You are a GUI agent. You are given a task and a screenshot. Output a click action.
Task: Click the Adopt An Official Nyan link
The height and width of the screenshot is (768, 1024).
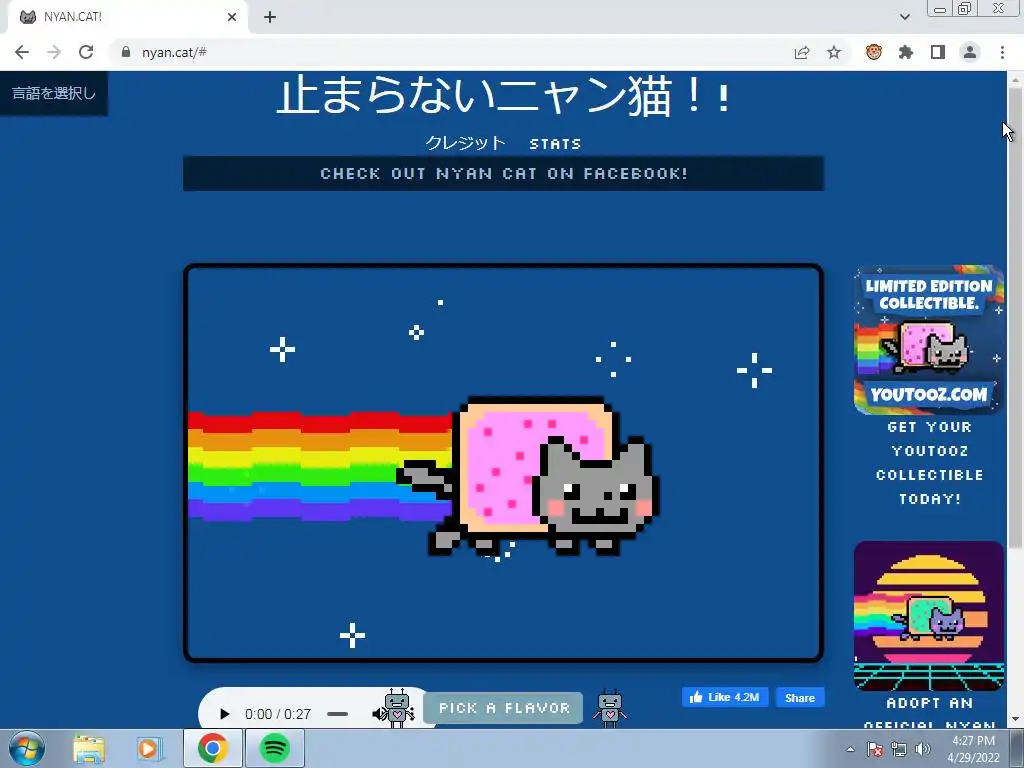(x=929, y=712)
